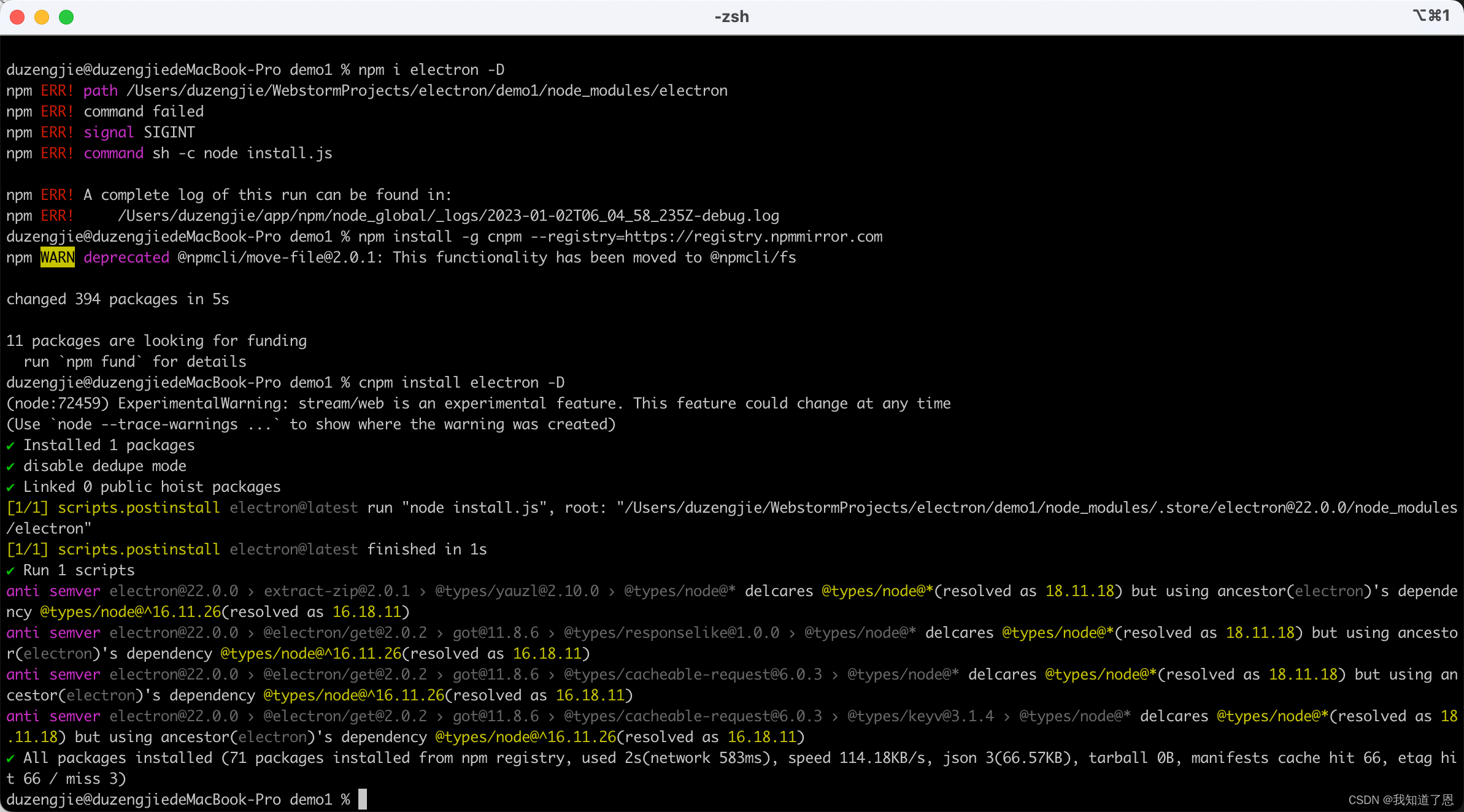Viewport: 1464px width, 812px height.
Task: Click the red close window button
Action: 17,17
